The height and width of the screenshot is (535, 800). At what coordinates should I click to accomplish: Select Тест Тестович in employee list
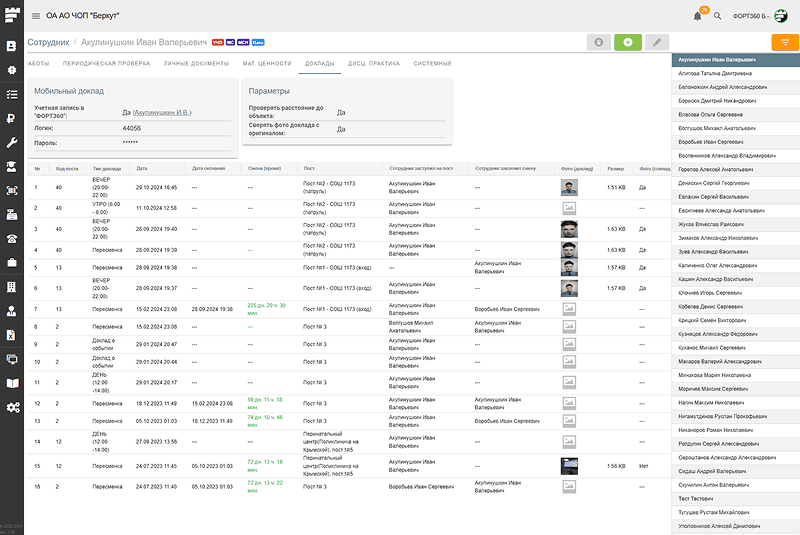[736, 499]
